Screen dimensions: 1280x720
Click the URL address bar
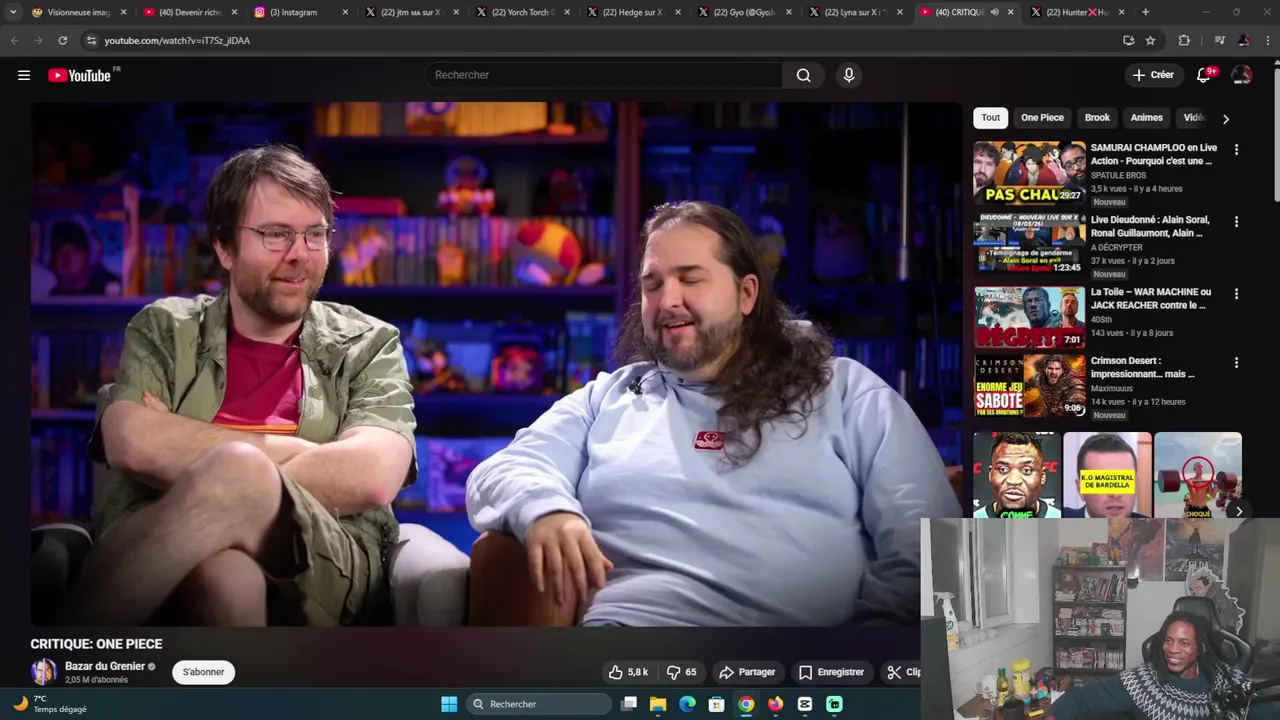[x=600, y=40]
